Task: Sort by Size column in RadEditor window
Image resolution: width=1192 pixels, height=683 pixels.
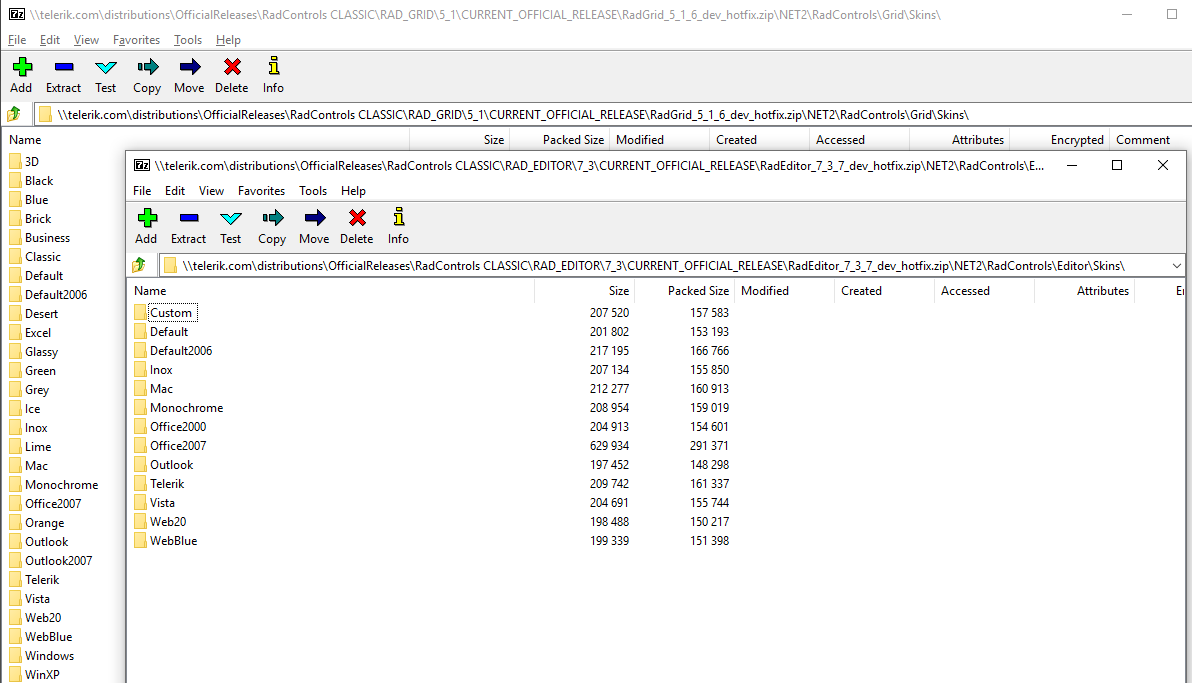Action: coord(585,291)
